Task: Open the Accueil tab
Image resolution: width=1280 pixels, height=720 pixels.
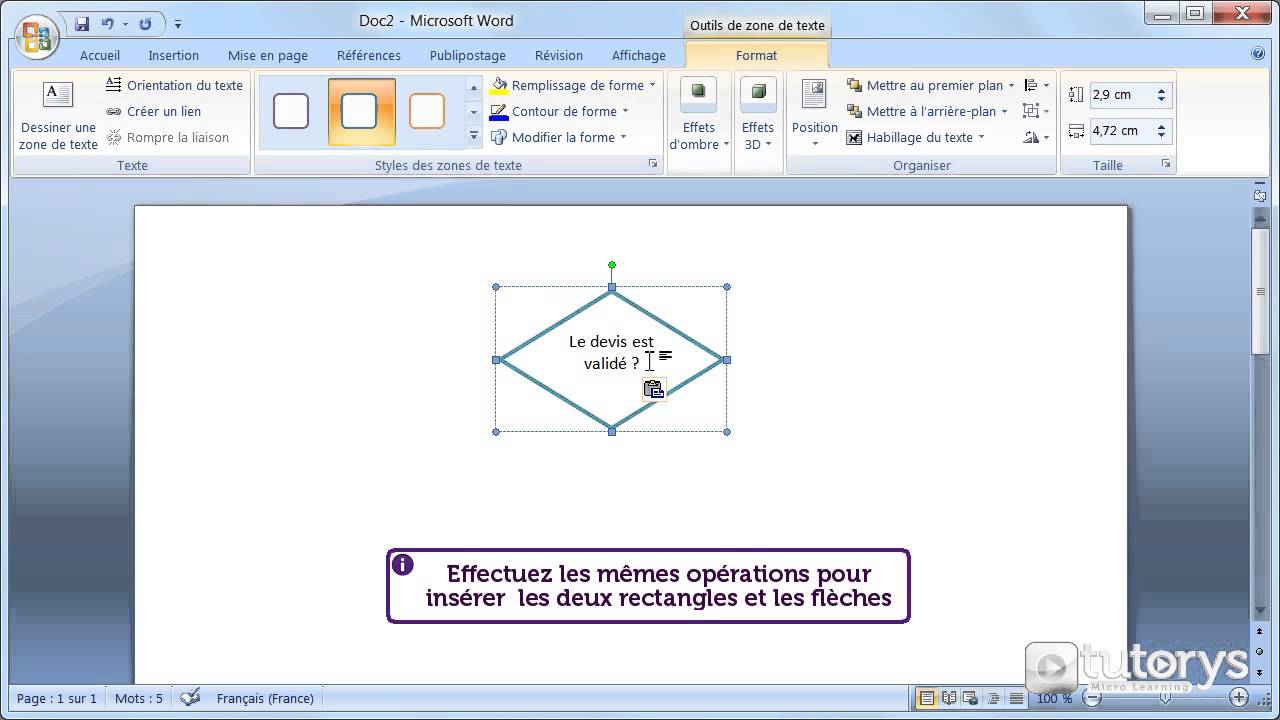Action: pyautogui.click(x=100, y=55)
